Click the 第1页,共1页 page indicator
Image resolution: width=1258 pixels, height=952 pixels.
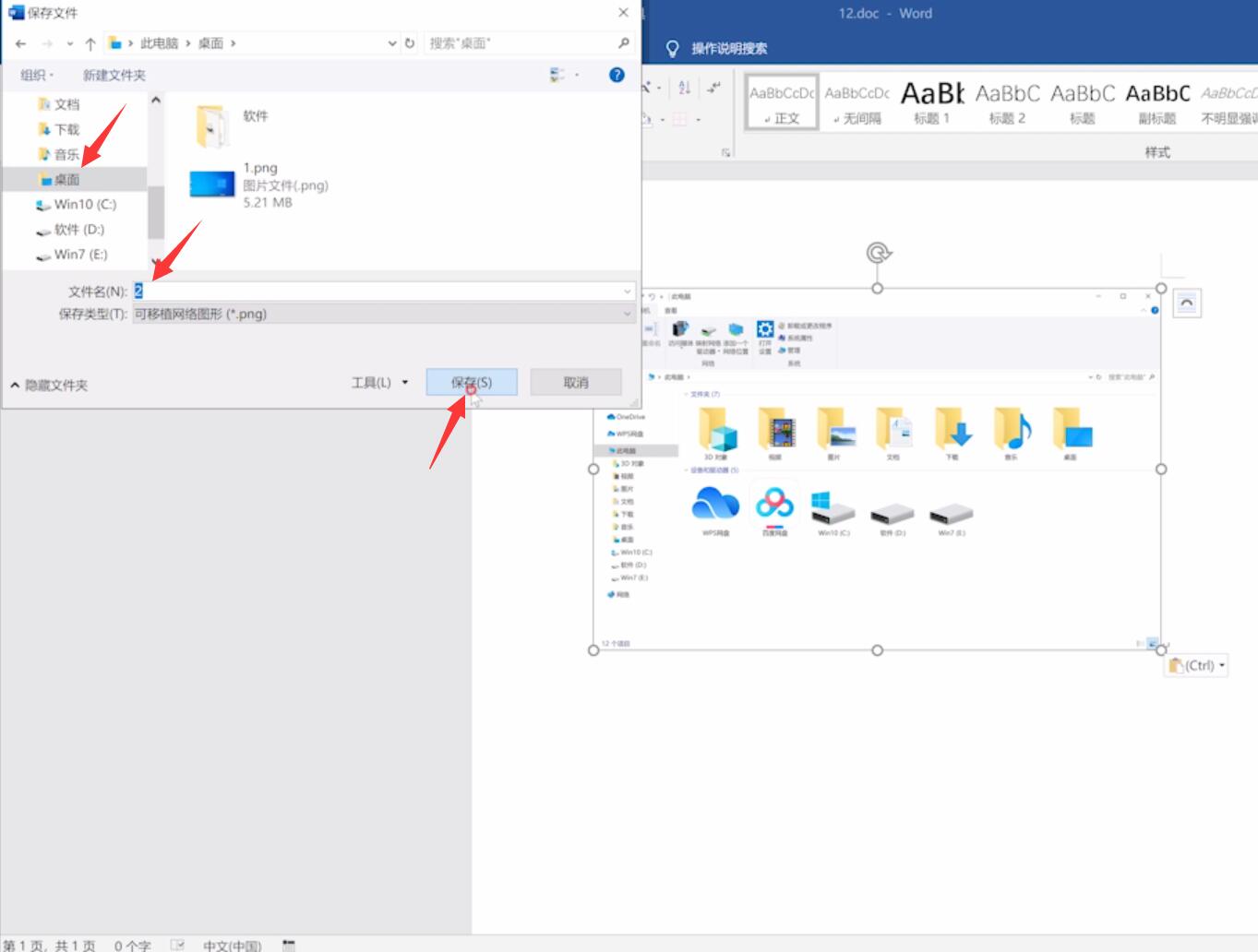50,946
